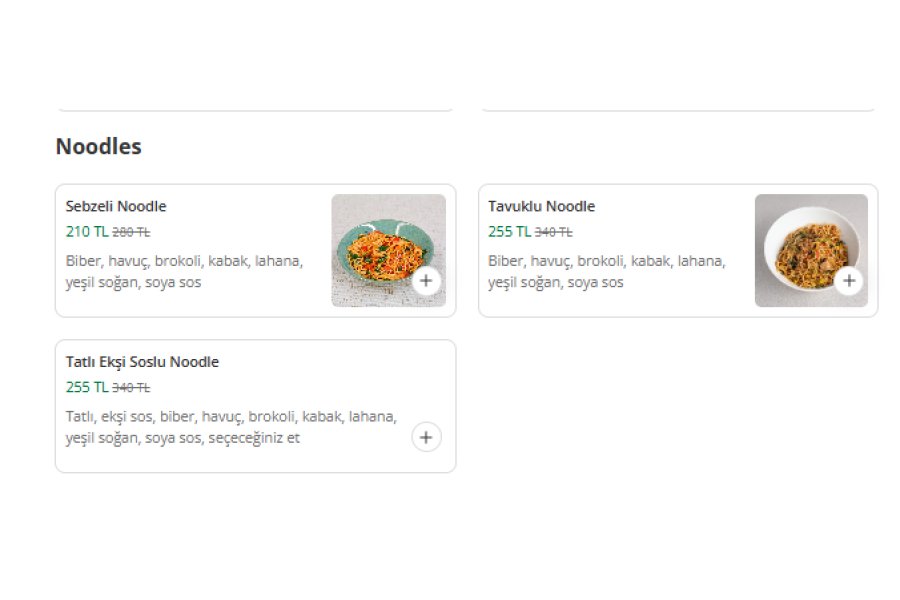Viewport: 900px width, 600px height.
Task: Click Tatlı Ekşi Soslu Noodle's 255 TL price
Action: [87, 387]
